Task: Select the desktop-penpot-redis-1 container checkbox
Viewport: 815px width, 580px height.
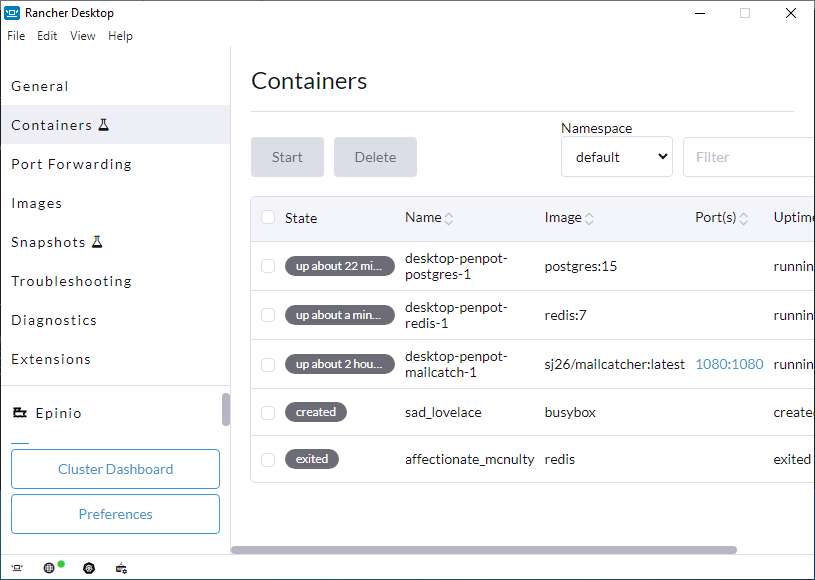Action: tap(268, 315)
